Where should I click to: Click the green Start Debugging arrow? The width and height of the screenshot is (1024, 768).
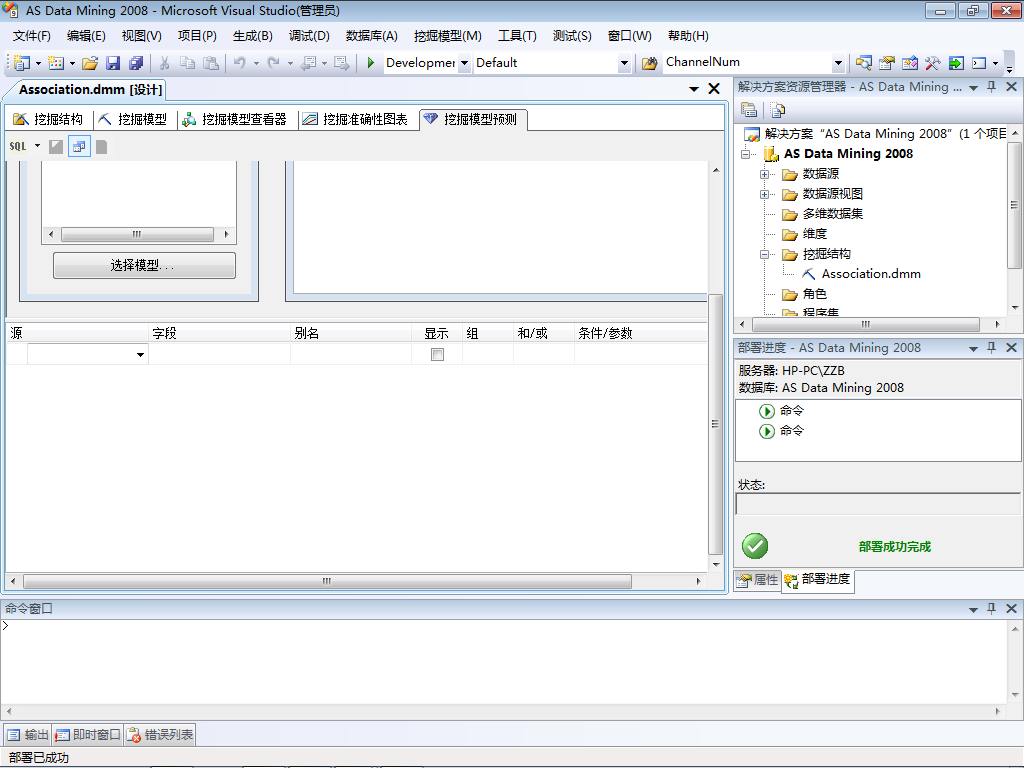370,63
